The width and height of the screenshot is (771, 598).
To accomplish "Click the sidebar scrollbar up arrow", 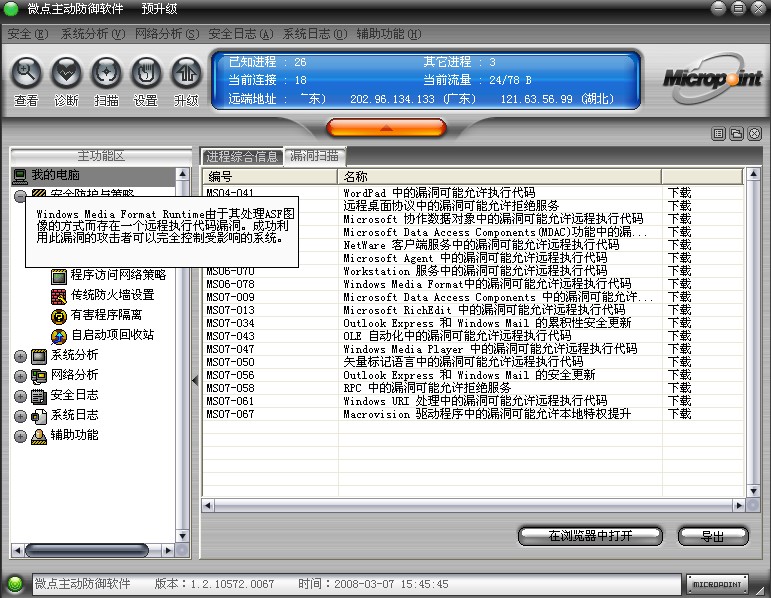I will pyautogui.click(x=182, y=174).
